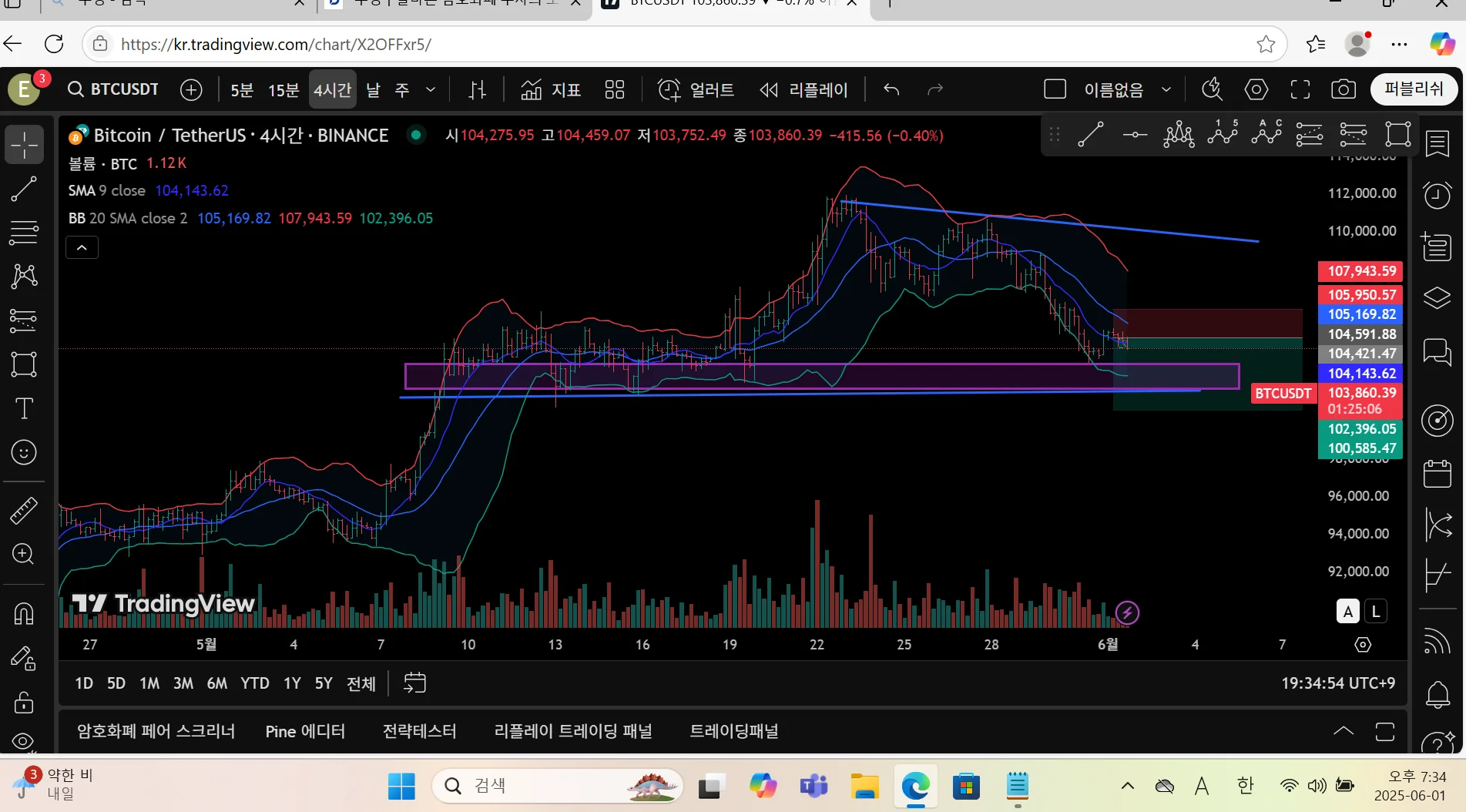Open quick search lightning magnifier
The image size is (1466, 812).
pyautogui.click(x=1213, y=89)
